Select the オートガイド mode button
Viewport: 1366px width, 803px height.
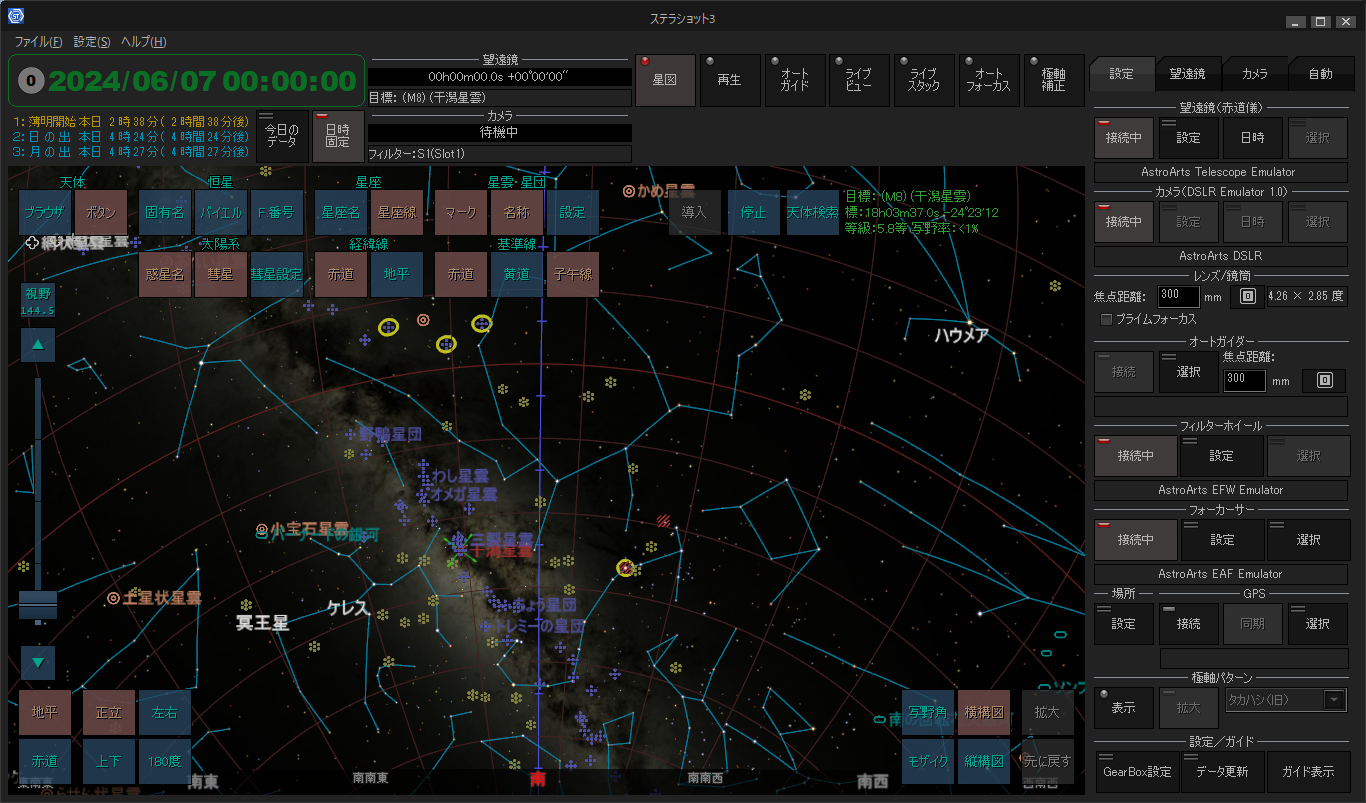tap(795, 80)
